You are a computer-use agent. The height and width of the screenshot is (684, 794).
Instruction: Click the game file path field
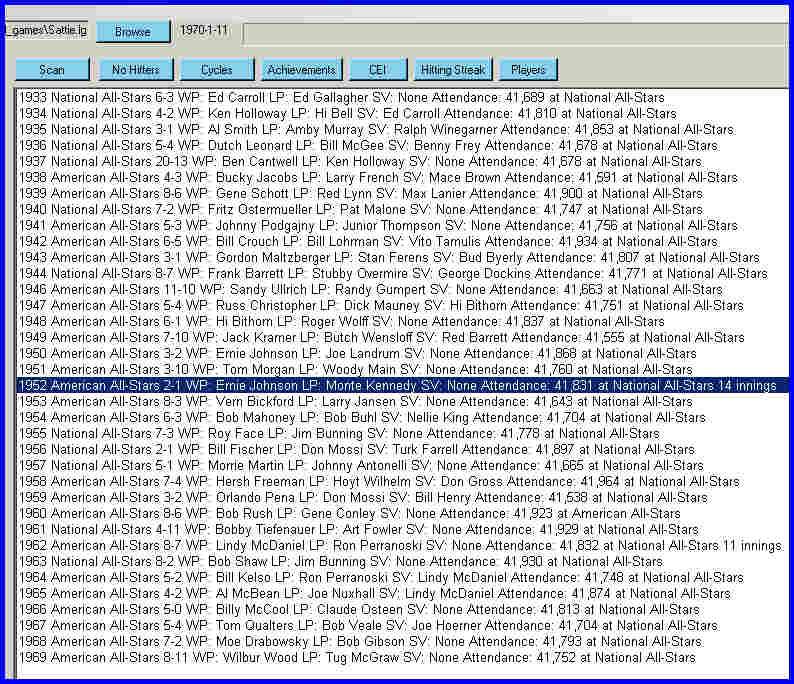click(46, 31)
